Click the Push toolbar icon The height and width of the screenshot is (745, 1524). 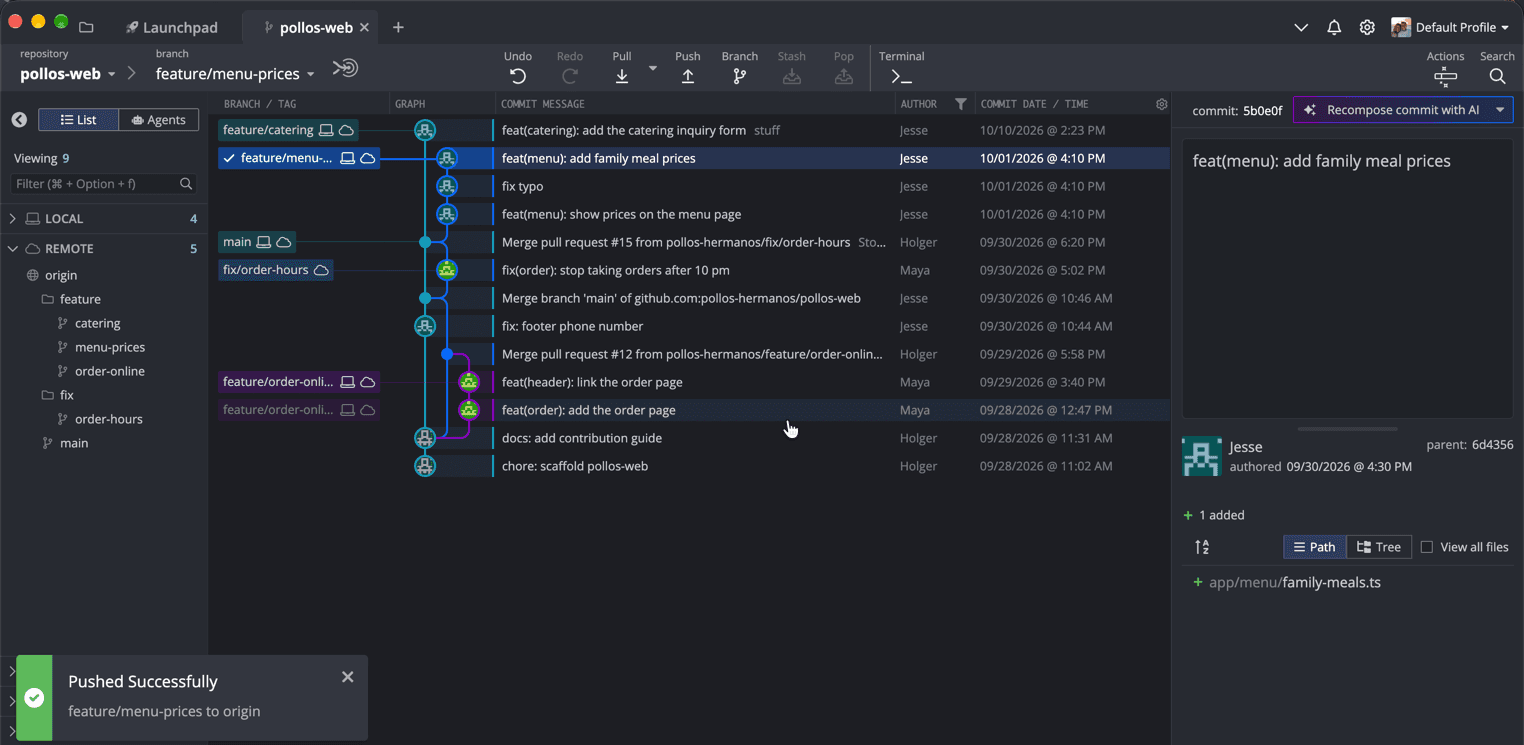pos(688,76)
